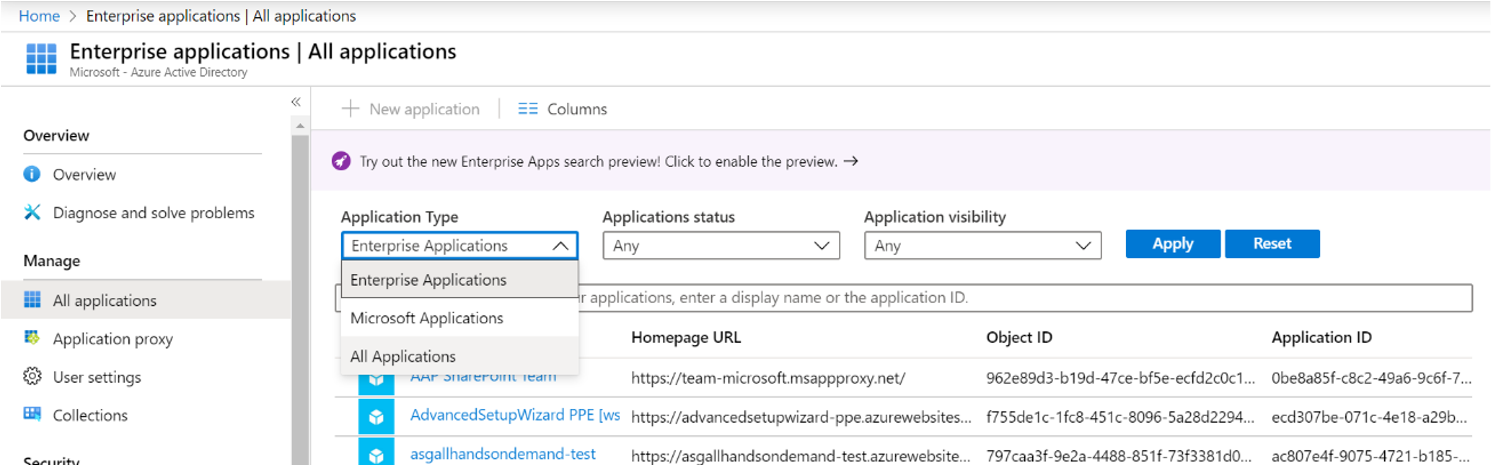Open the AAP SharePoint Team application link
Image resolution: width=1491 pixels, height=465 pixels.
coord(483,377)
